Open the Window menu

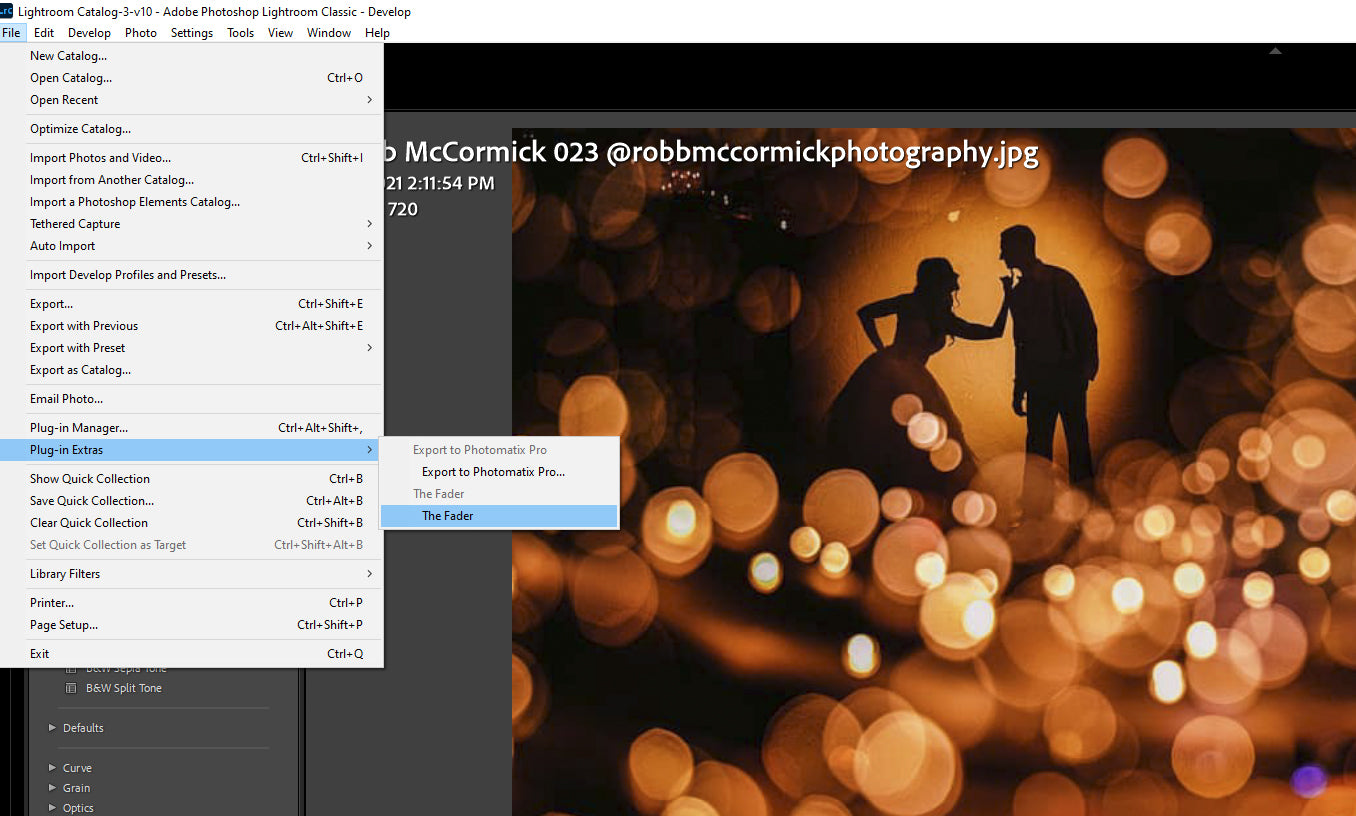click(x=329, y=33)
